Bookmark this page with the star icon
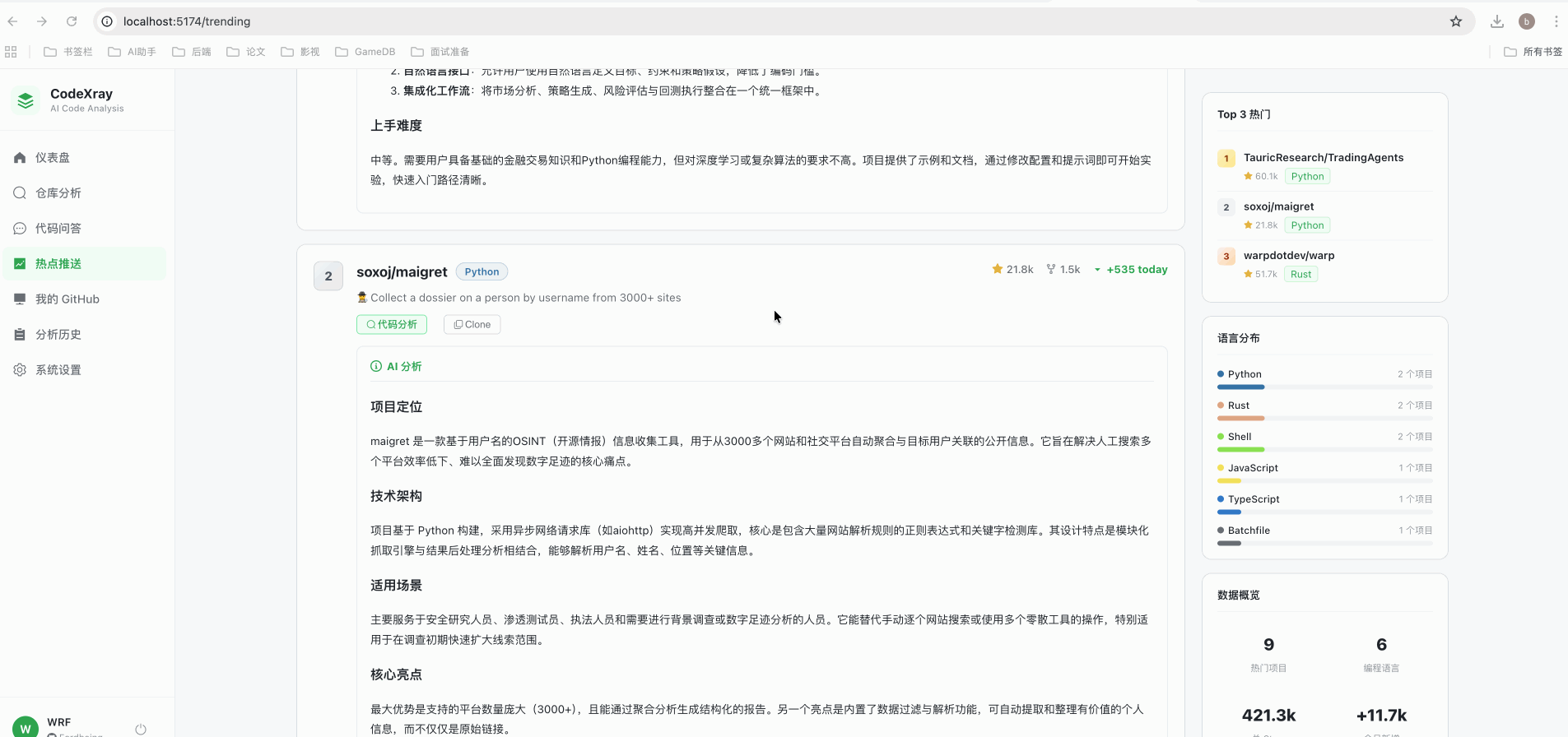 [x=1456, y=21]
